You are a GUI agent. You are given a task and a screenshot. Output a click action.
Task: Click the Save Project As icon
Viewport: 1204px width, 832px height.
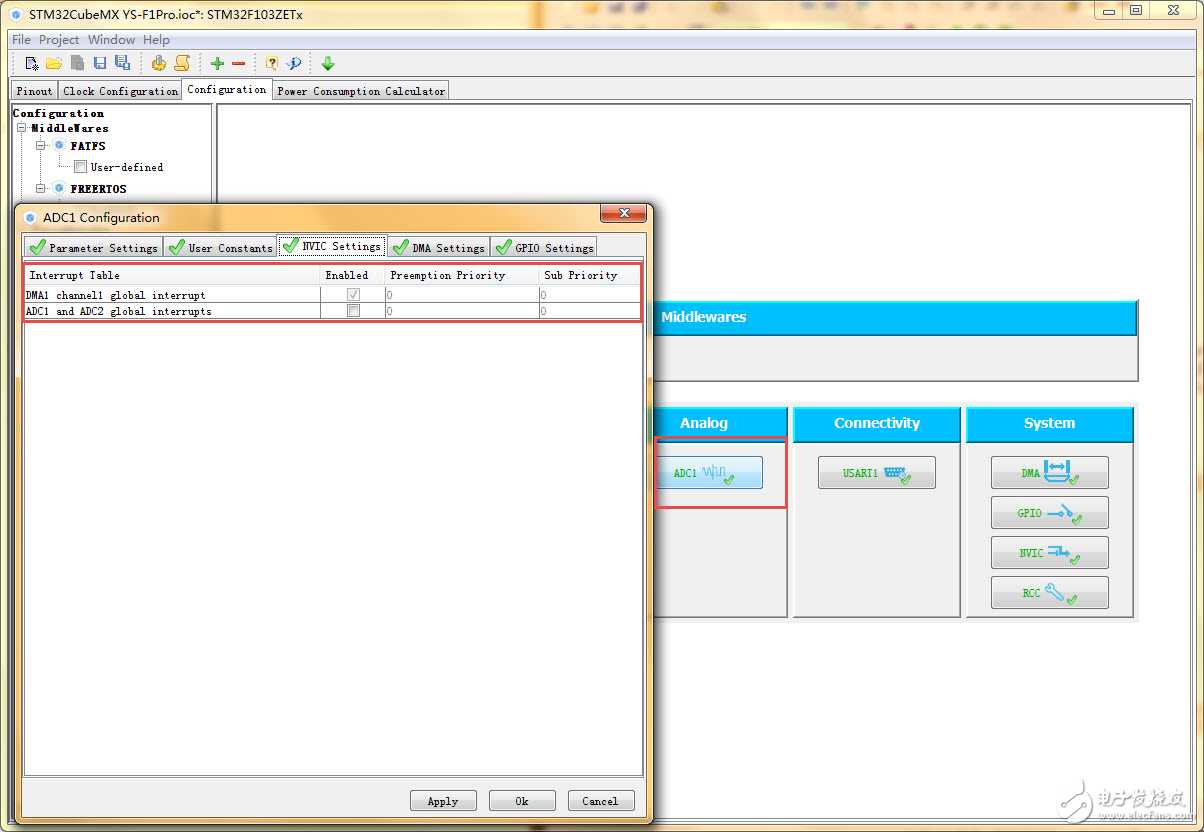coord(122,63)
